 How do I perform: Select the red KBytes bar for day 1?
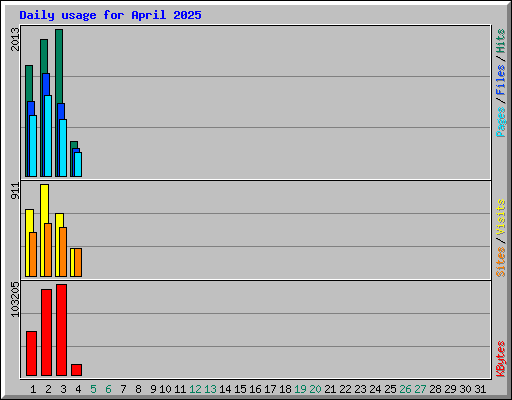pos(31,354)
